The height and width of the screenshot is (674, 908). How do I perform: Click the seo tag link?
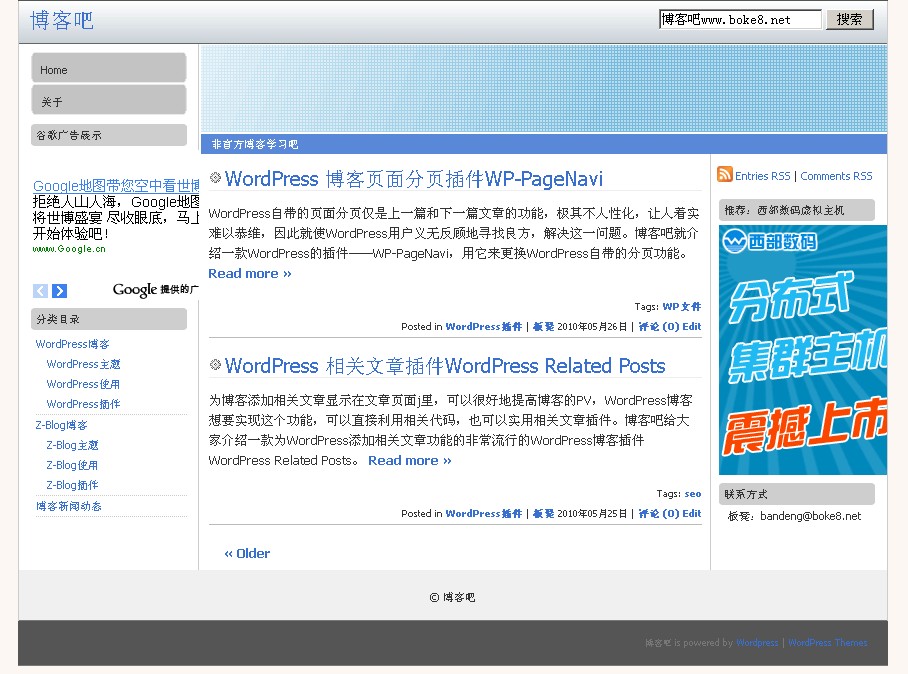point(693,494)
